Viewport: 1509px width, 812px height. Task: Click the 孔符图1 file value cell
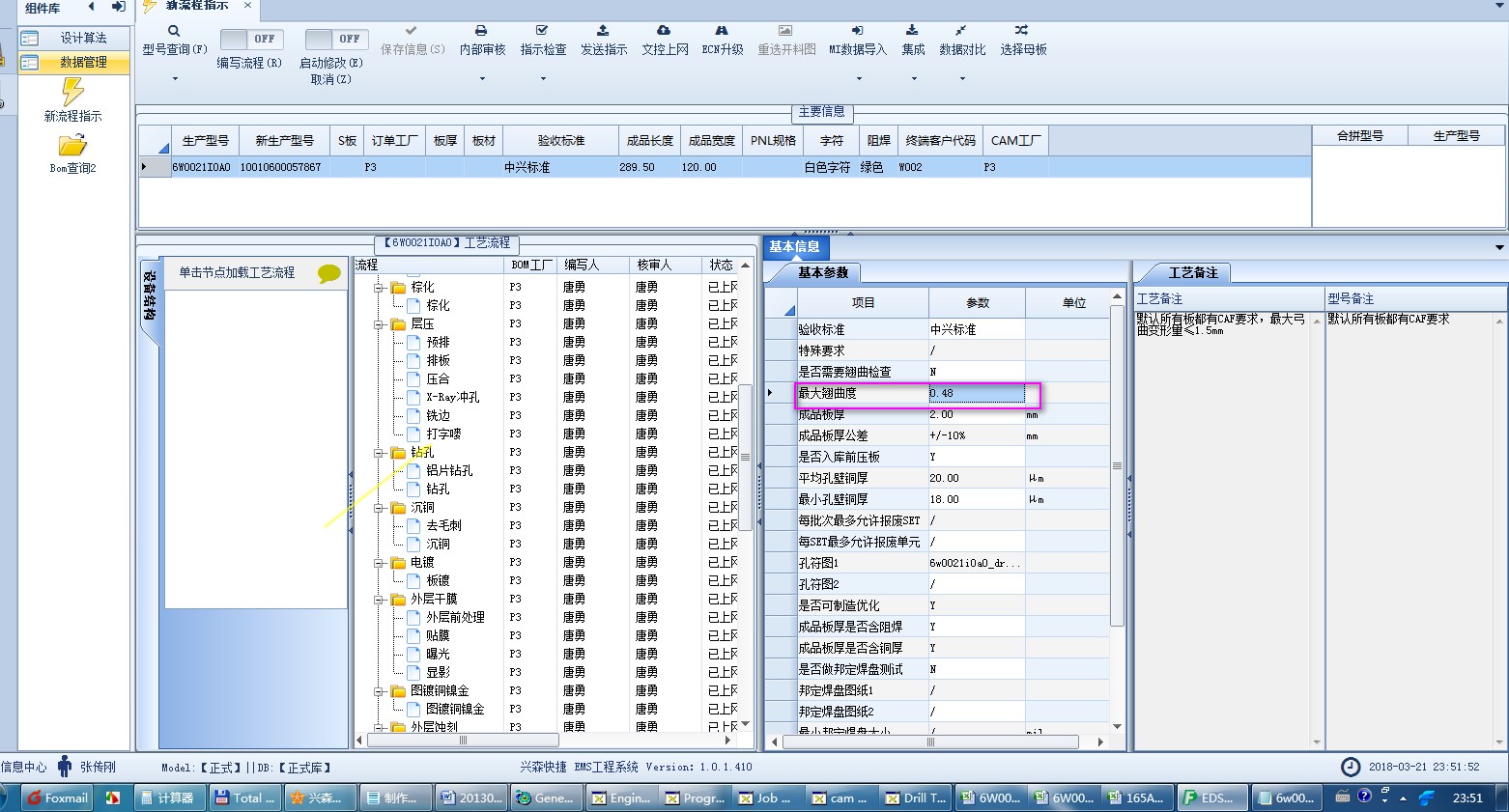pos(977,563)
